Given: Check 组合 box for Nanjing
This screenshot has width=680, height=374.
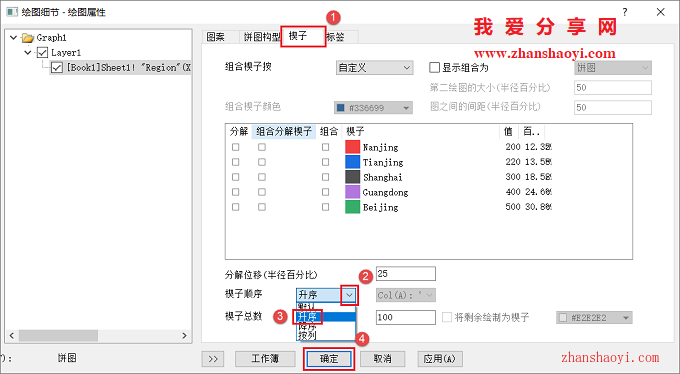Looking at the screenshot, I should 325,147.
